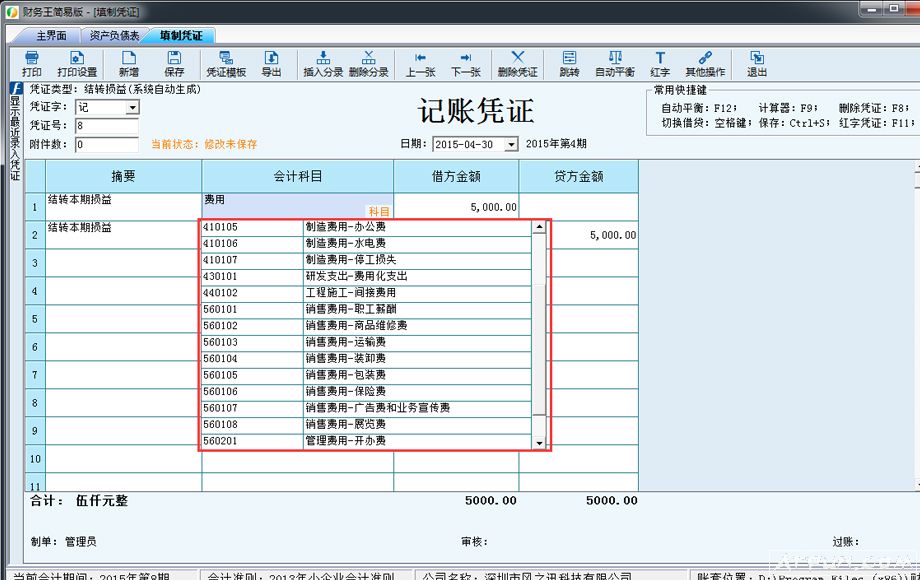Apply 红字 red-letter correction
Image resolution: width=920 pixels, height=580 pixels.
[659, 62]
